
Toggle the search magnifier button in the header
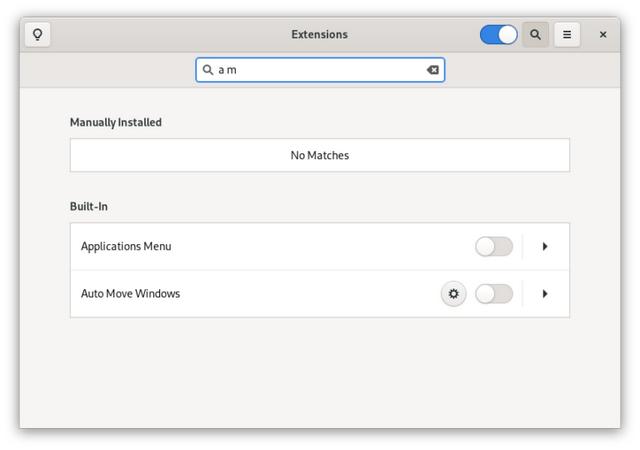[535, 34]
